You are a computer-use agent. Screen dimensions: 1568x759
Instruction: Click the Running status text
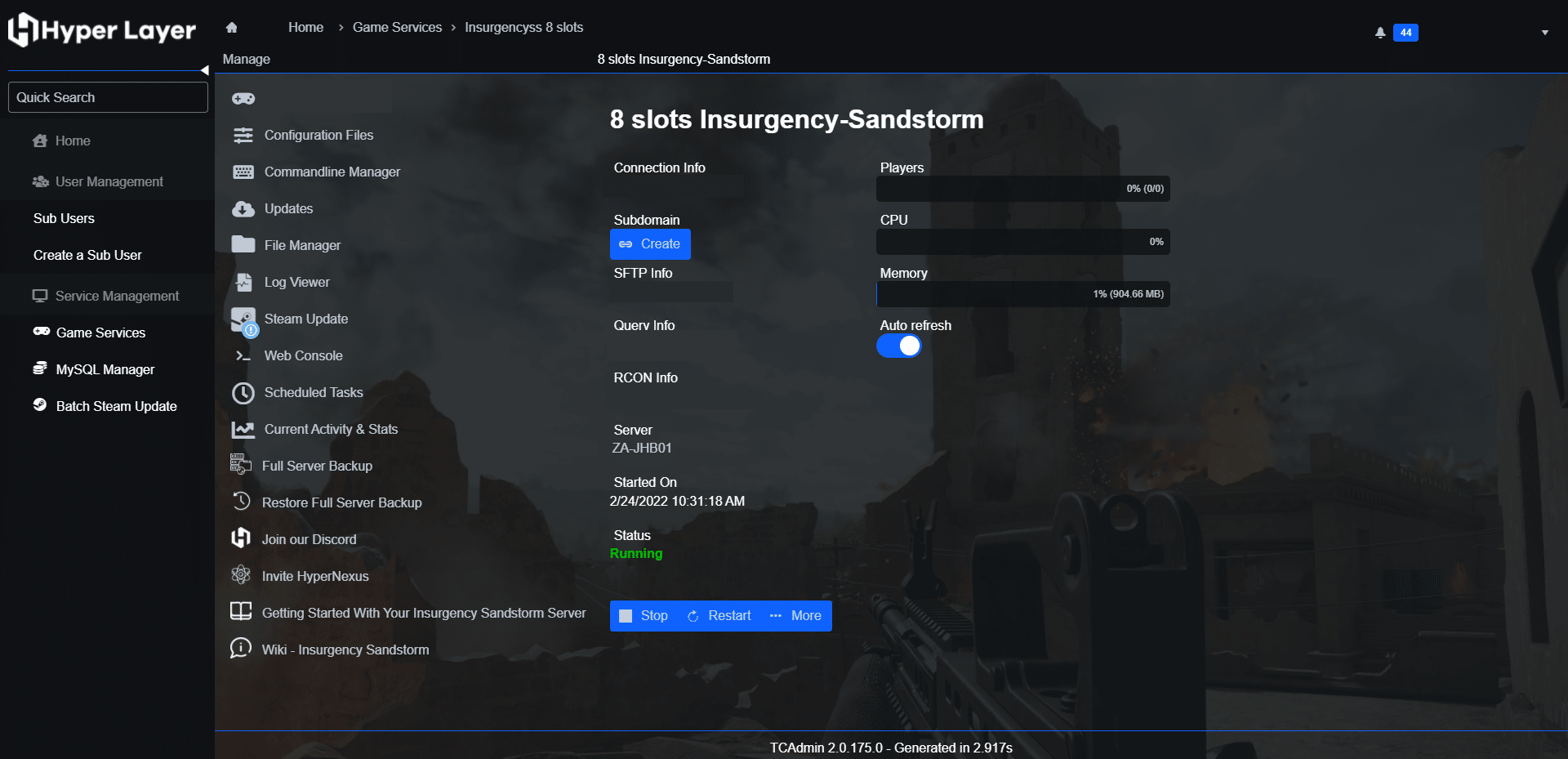(x=636, y=553)
